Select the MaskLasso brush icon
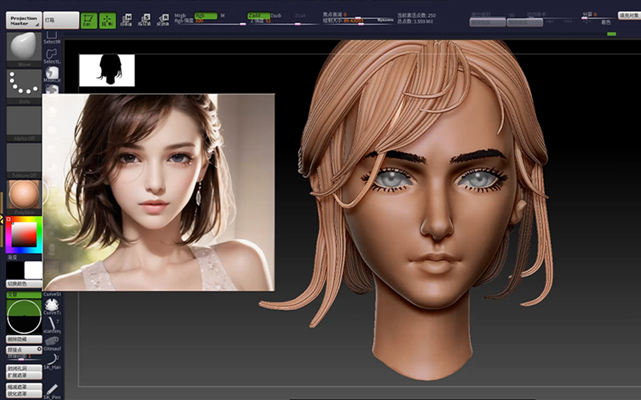Image resolution: width=641 pixels, height=400 pixels. pyautogui.click(x=52, y=74)
